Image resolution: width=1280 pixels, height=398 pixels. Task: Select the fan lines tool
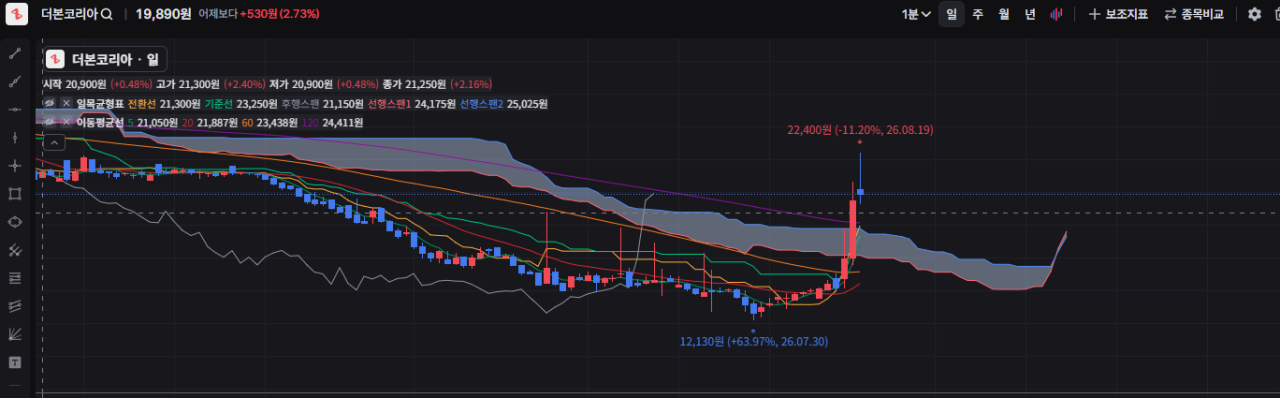pos(14,334)
